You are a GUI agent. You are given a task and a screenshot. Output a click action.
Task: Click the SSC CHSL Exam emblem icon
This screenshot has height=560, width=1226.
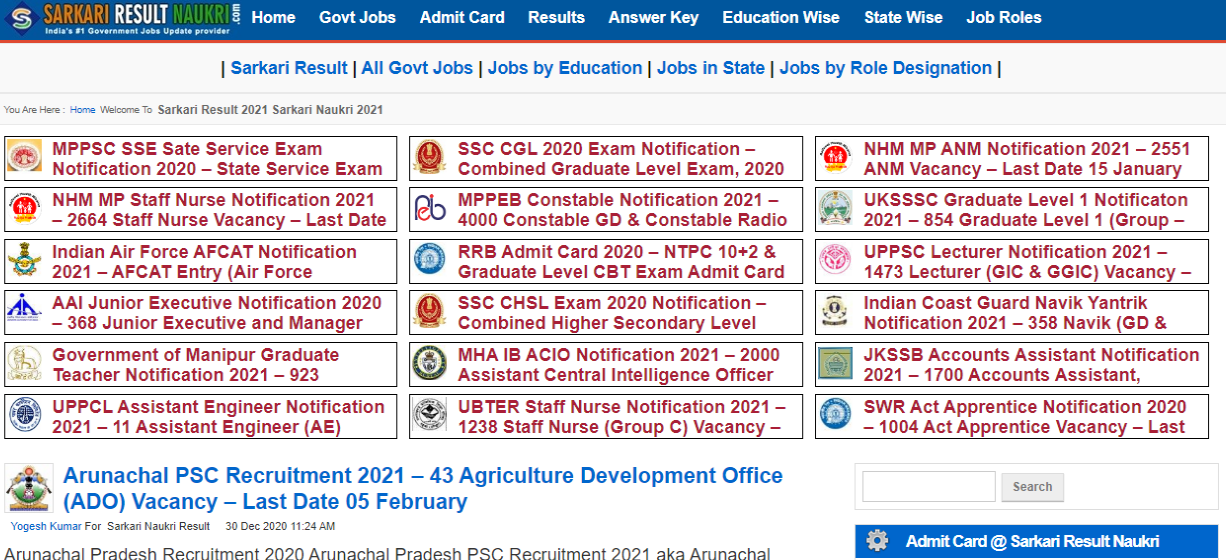430,312
